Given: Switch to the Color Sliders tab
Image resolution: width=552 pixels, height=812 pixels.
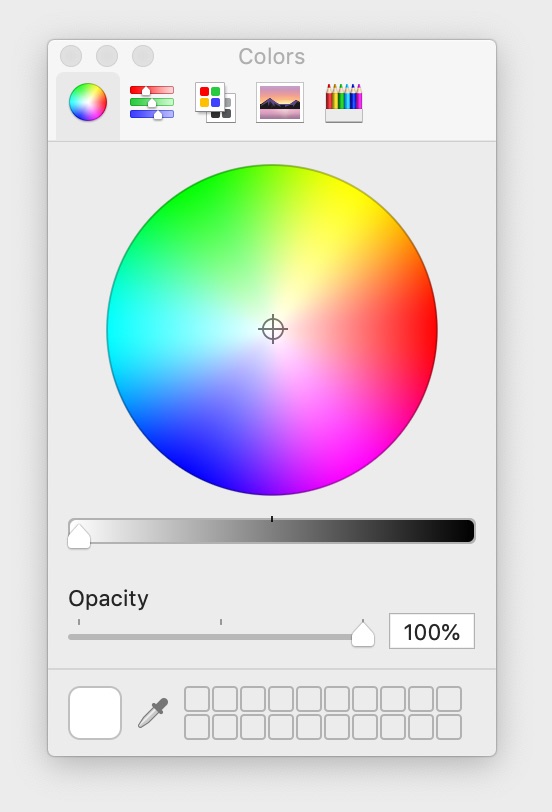Looking at the screenshot, I should click(x=152, y=103).
